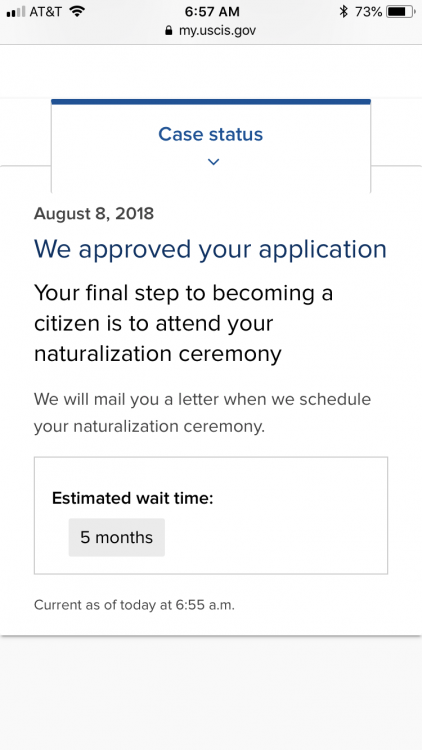The height and width of the screenshot is (750, 422).
Task: Tap the 5 months wait time badge
Action: pyautogui.click(x=117, y=537)
